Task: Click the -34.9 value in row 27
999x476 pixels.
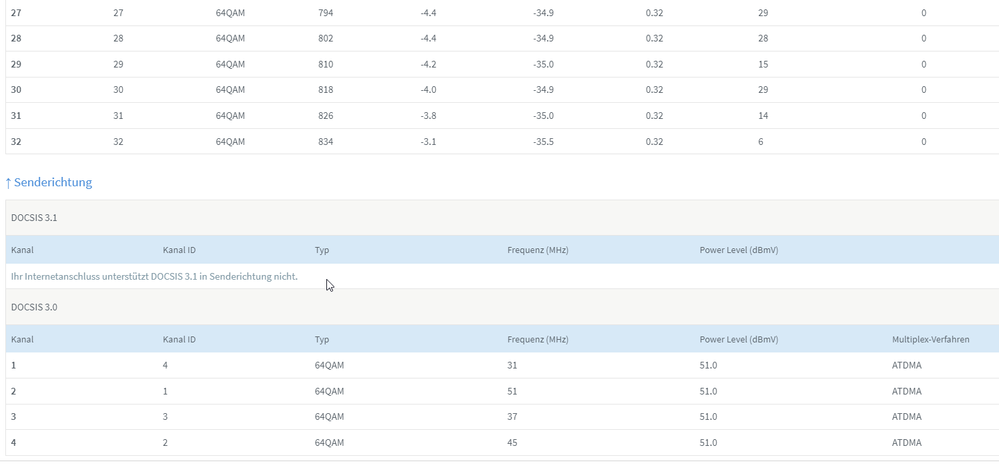Action: tap(543, 13)
